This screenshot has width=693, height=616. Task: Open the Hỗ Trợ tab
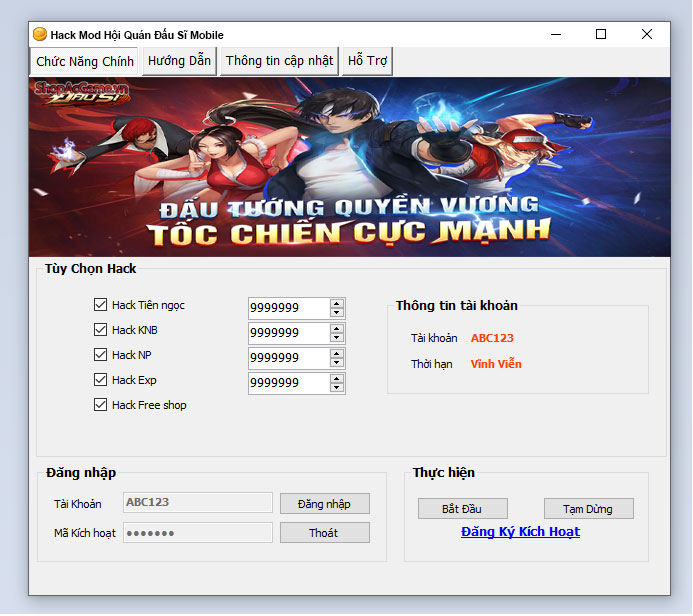367,61
